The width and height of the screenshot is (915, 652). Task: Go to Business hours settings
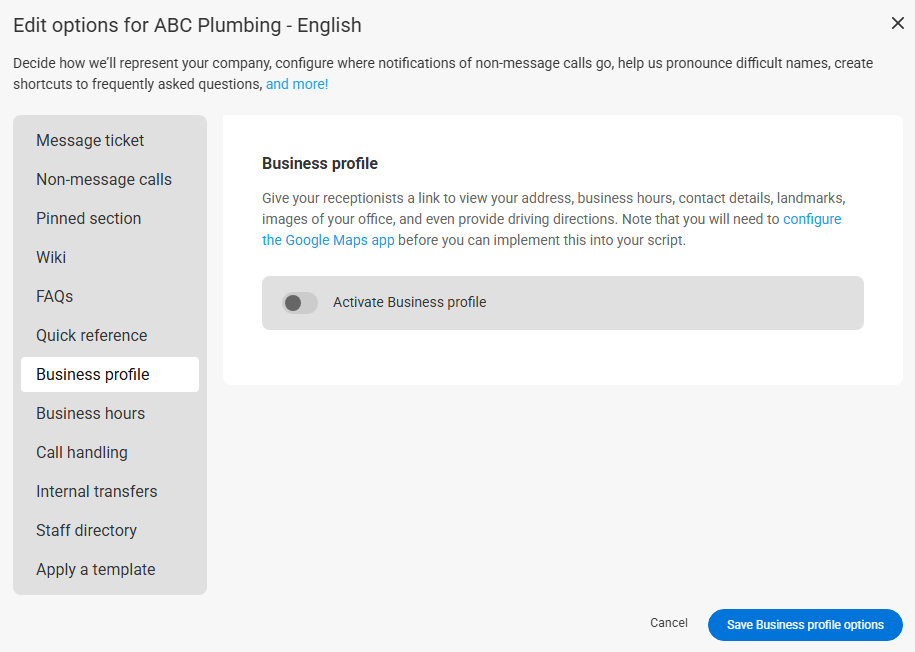(90, 414)
